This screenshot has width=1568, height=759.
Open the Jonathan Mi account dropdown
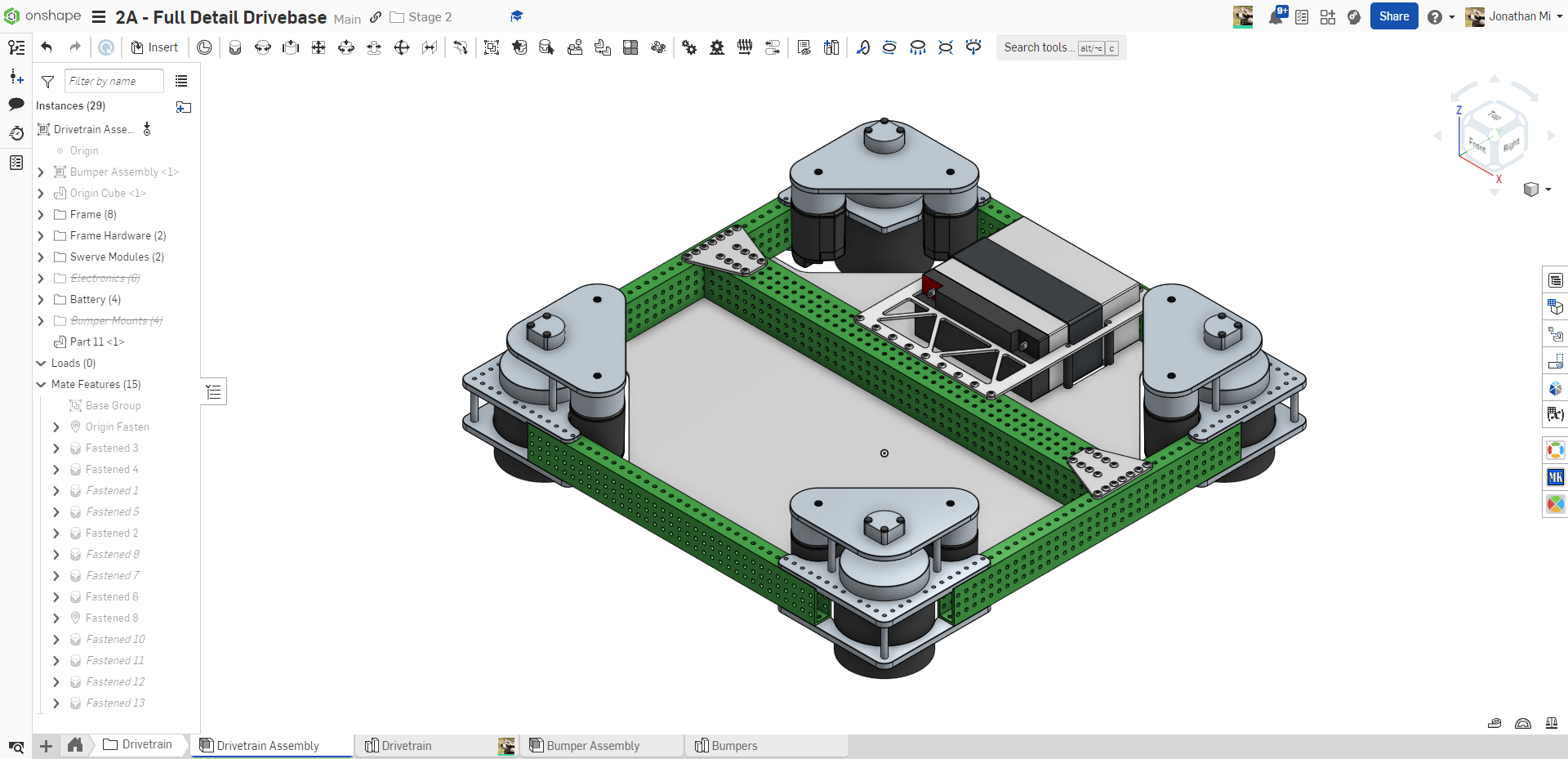(1518, 16)
